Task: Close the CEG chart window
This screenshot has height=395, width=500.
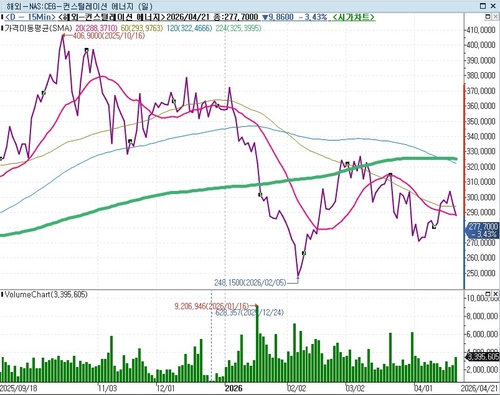Action: pos(493,6)
